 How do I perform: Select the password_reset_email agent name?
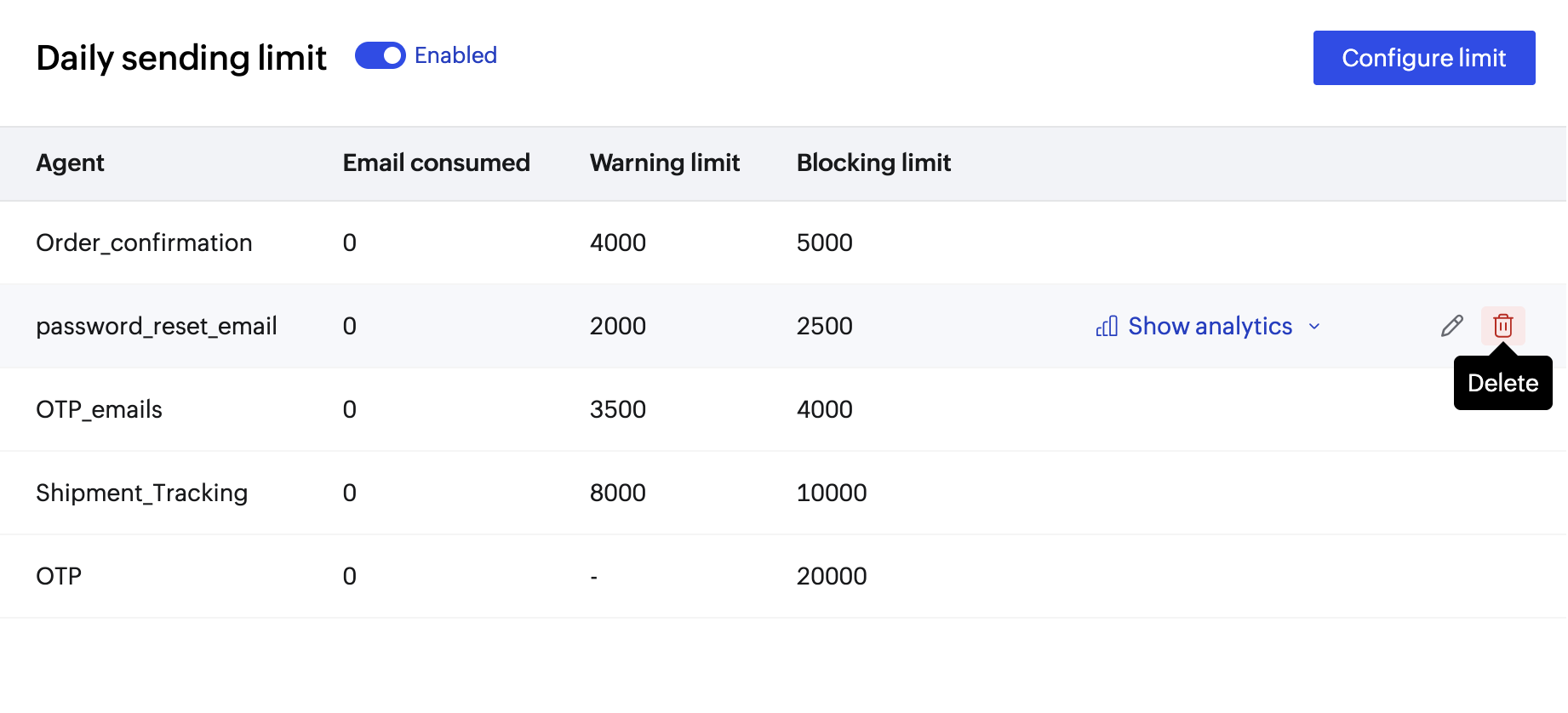[157, 327]
